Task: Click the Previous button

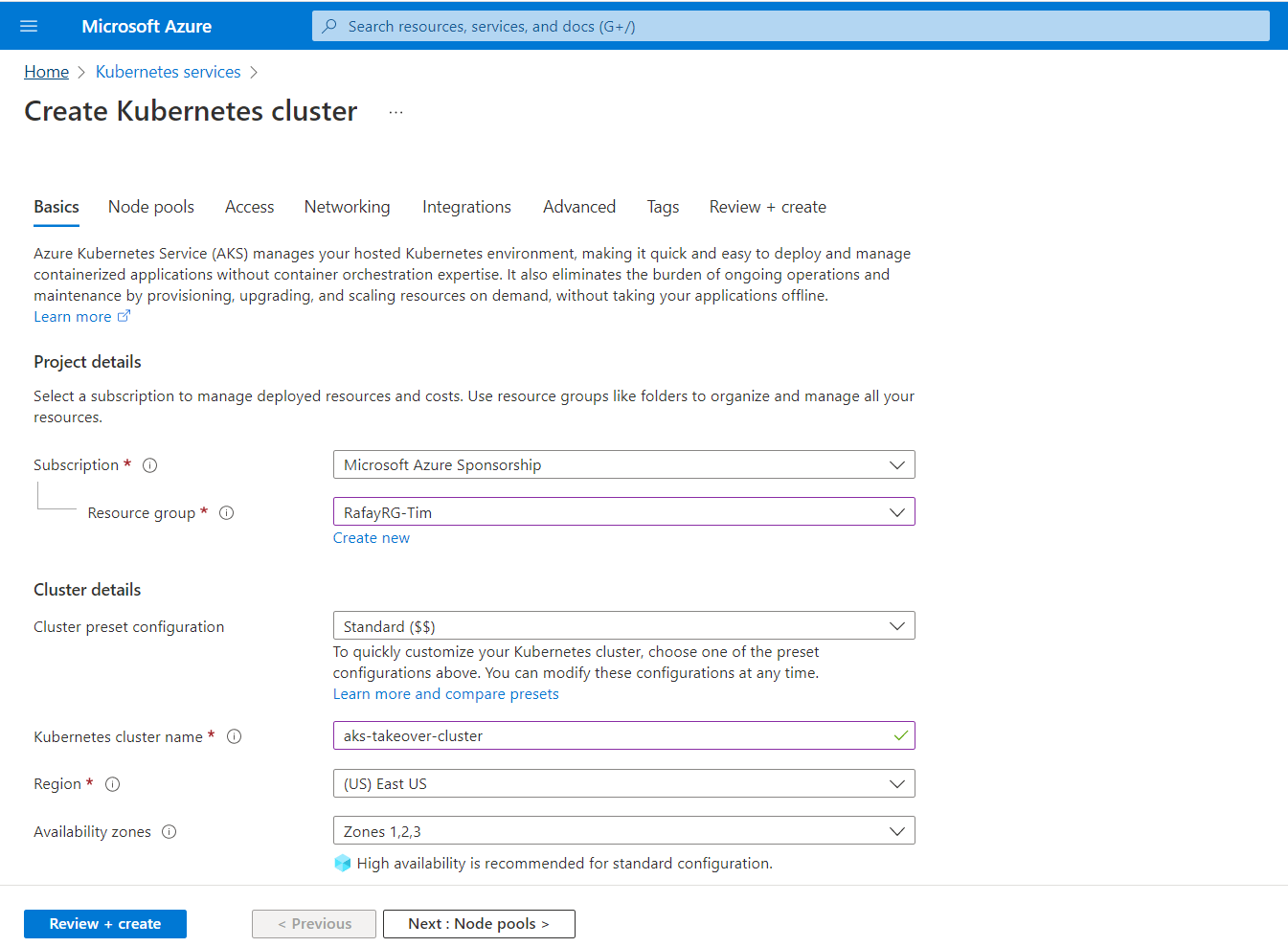Action: [314, 924]
